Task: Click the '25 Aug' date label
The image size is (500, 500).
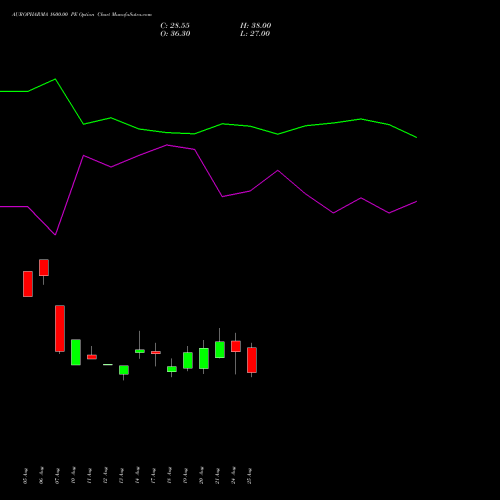Action: 250,476
